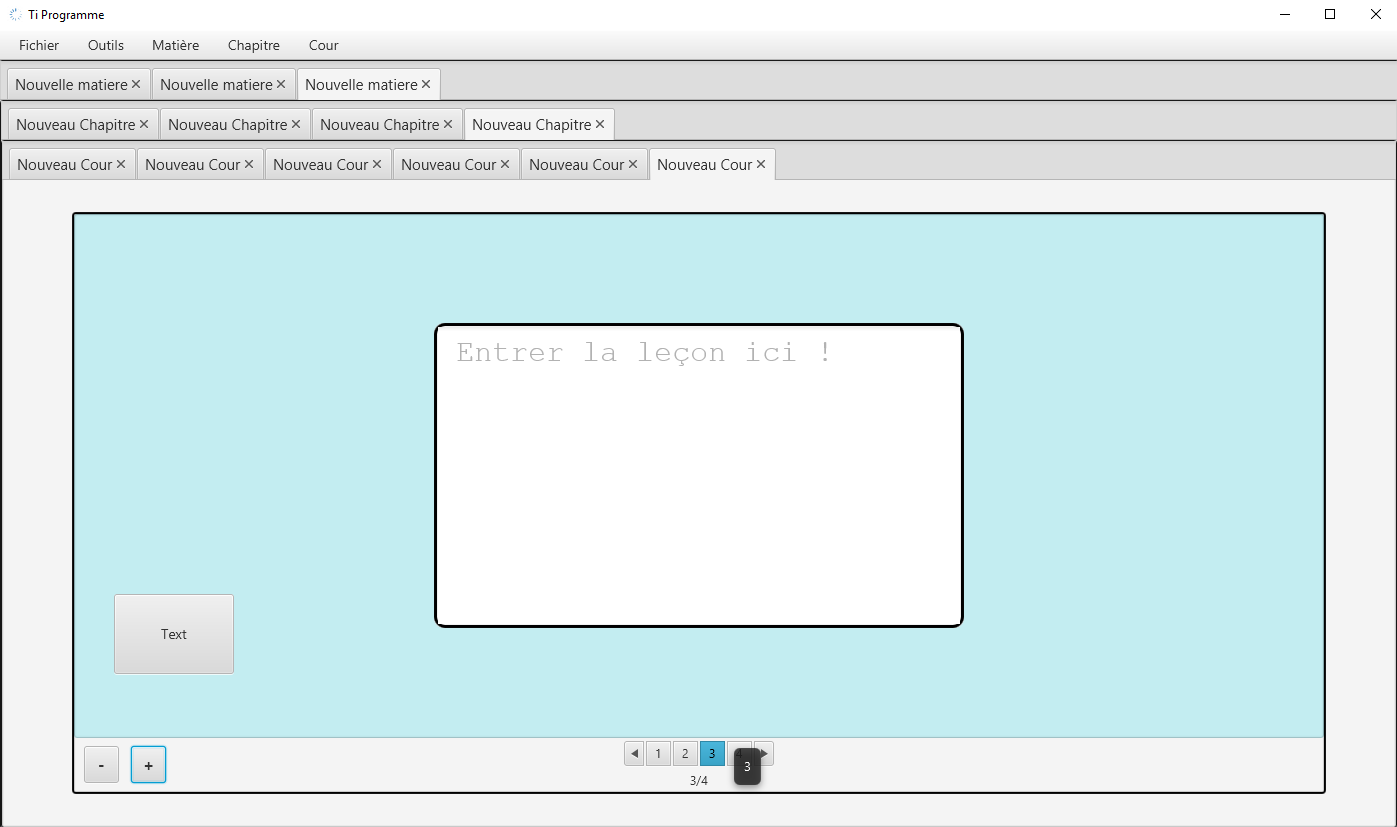
Task: Close the third Nouveau Cour tab
Action: tap(377, 165)
